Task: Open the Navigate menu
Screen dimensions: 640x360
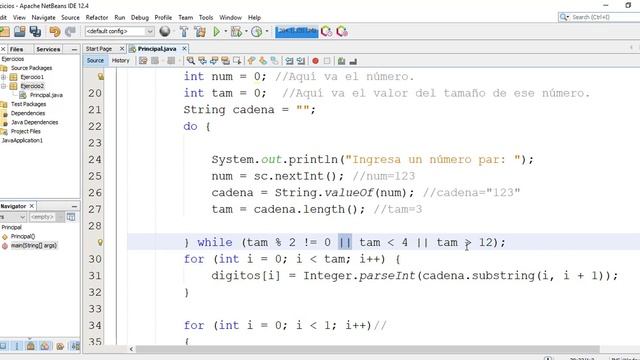Action: [43, 18]
